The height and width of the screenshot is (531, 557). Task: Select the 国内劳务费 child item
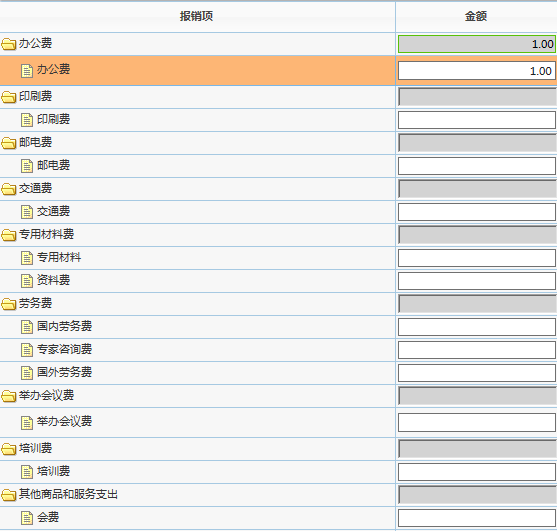point(64,326)
